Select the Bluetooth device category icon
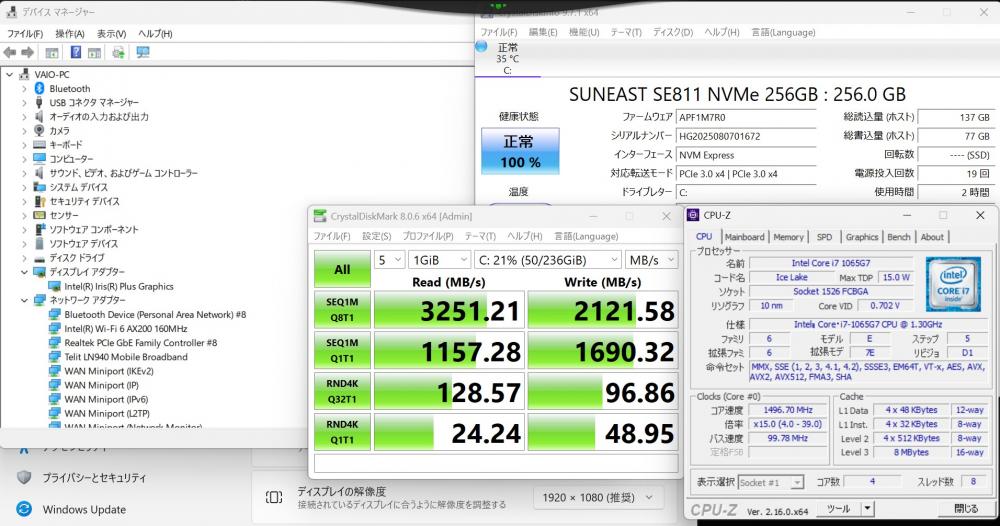The height and width of the screenshot is (526, 1000). coord(39,89)
